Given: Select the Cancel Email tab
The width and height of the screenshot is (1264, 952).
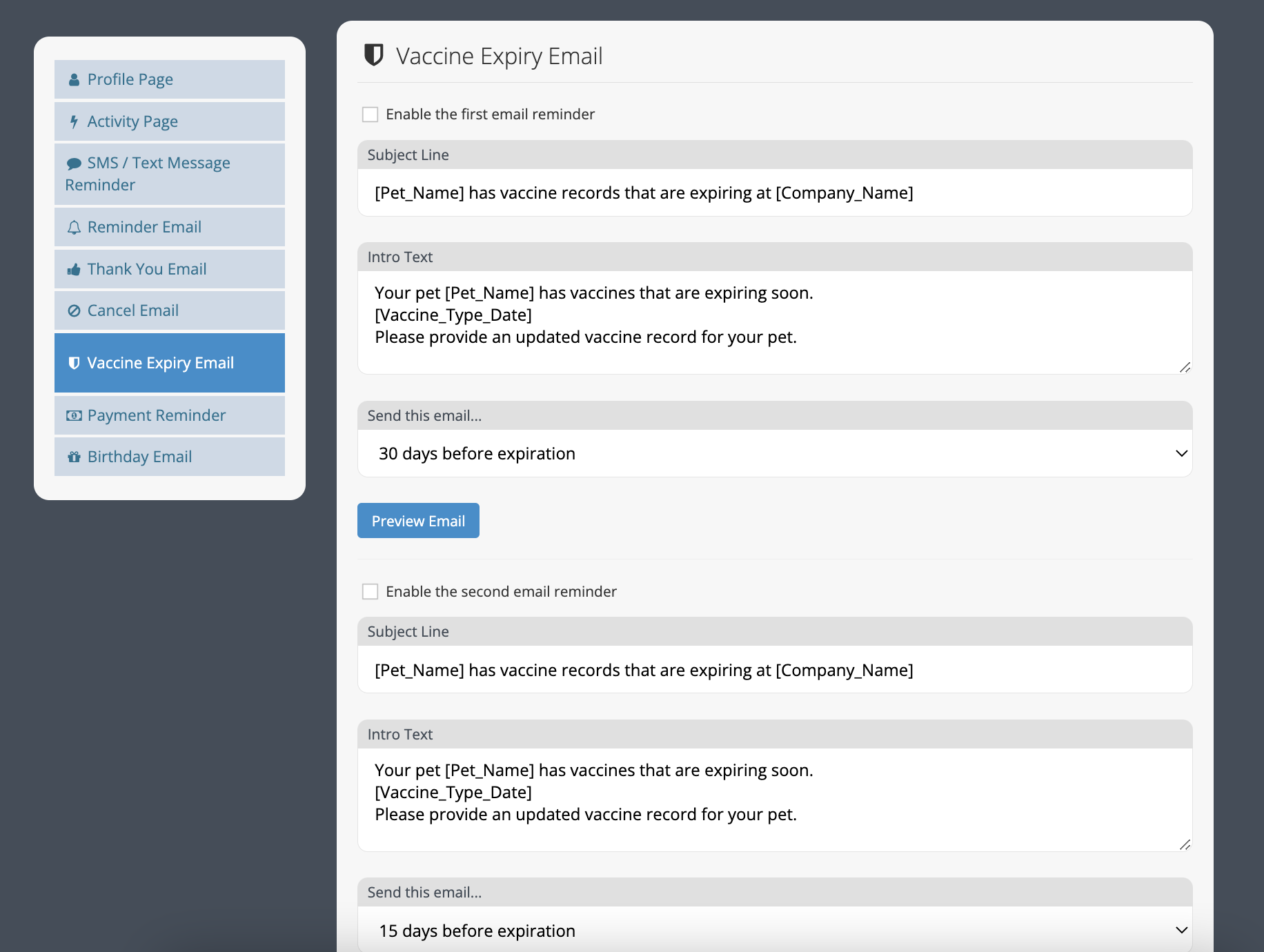Looking at the screenshot, I should coord(170,310).
